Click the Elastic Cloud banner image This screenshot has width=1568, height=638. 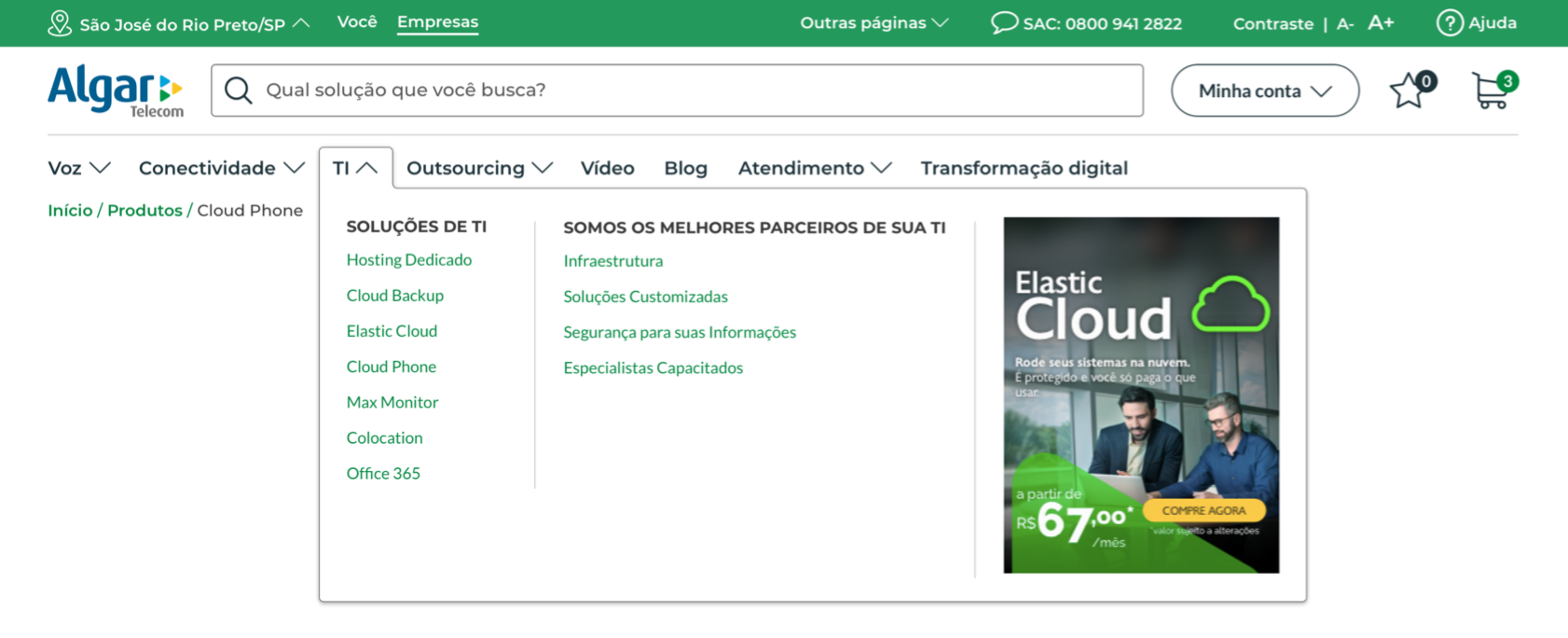point(1141,395)
